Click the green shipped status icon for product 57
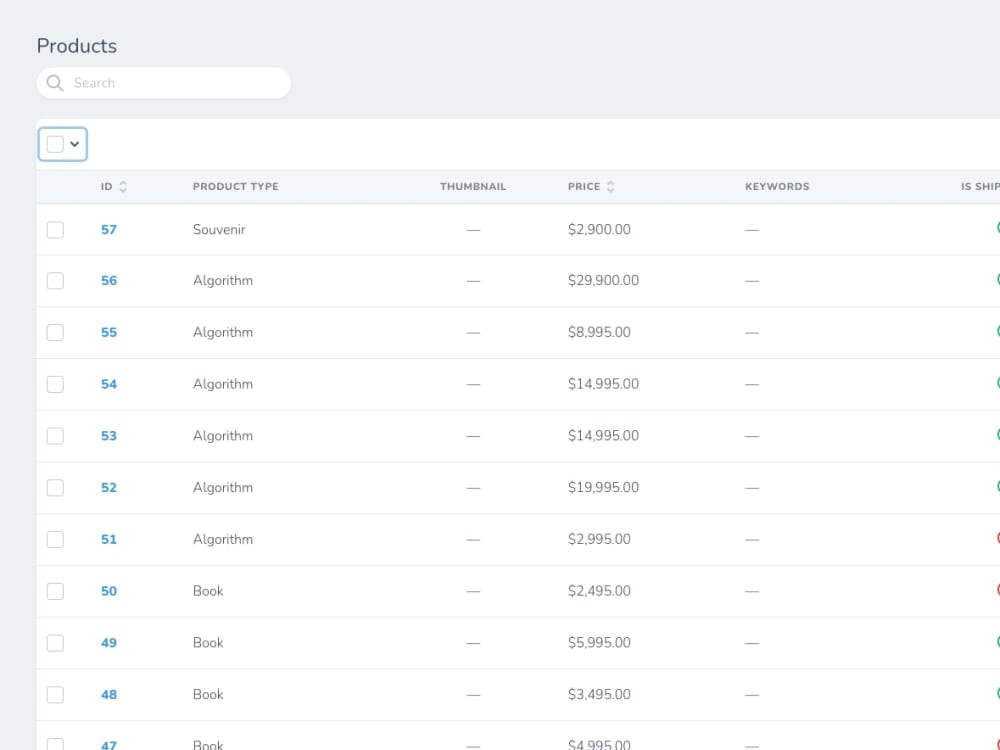 pos(996,229)
